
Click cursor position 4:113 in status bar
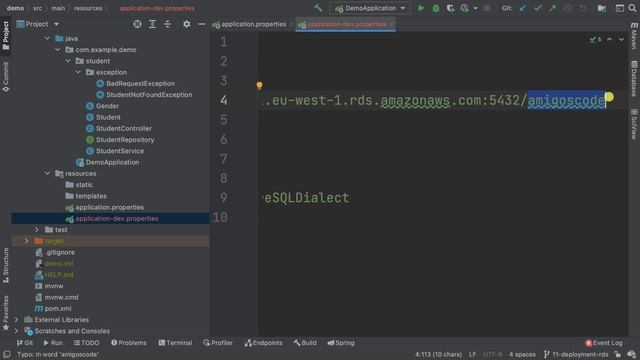[x=438, y=354]
